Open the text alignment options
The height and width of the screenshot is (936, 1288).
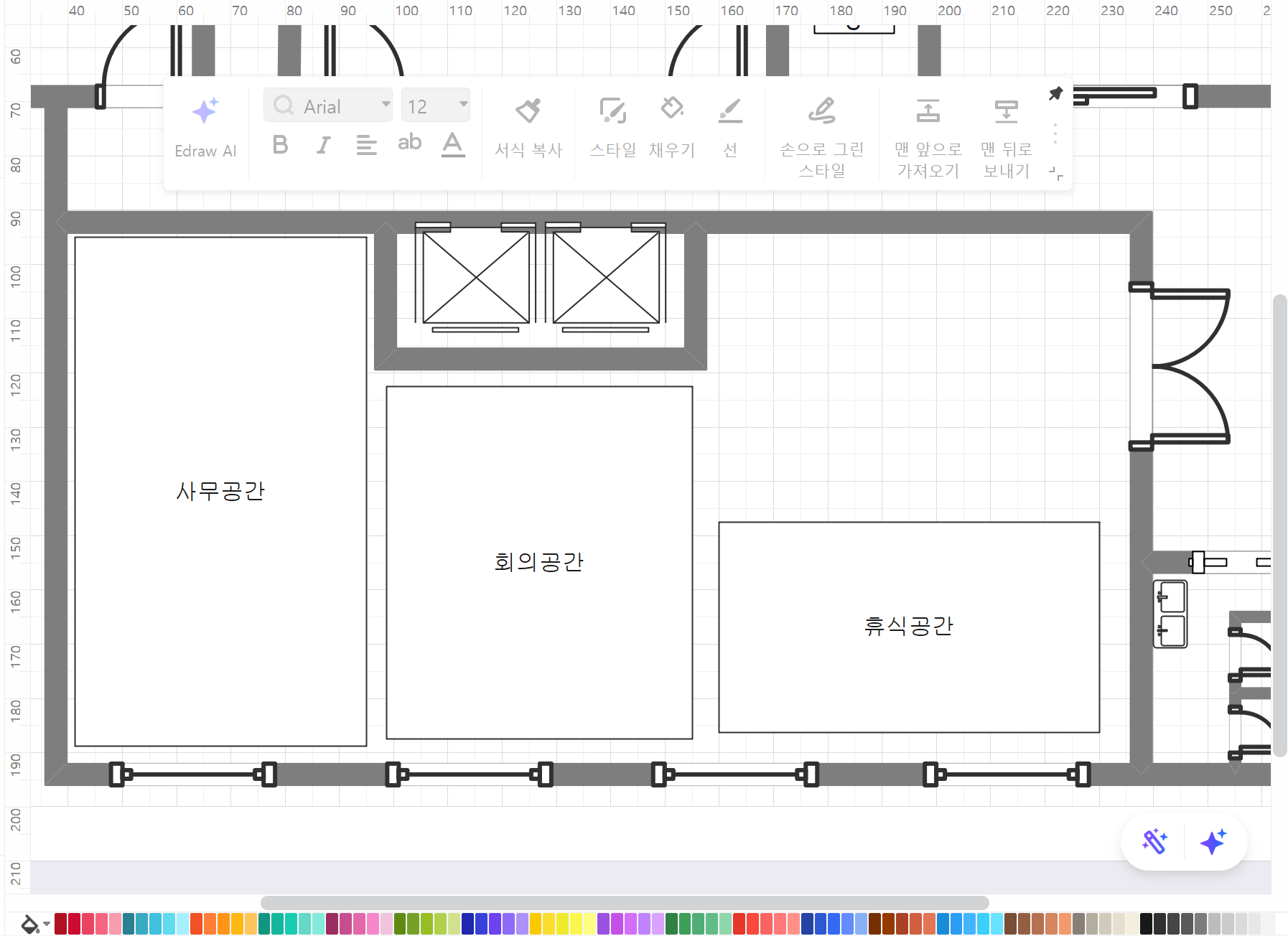[367, 145]
